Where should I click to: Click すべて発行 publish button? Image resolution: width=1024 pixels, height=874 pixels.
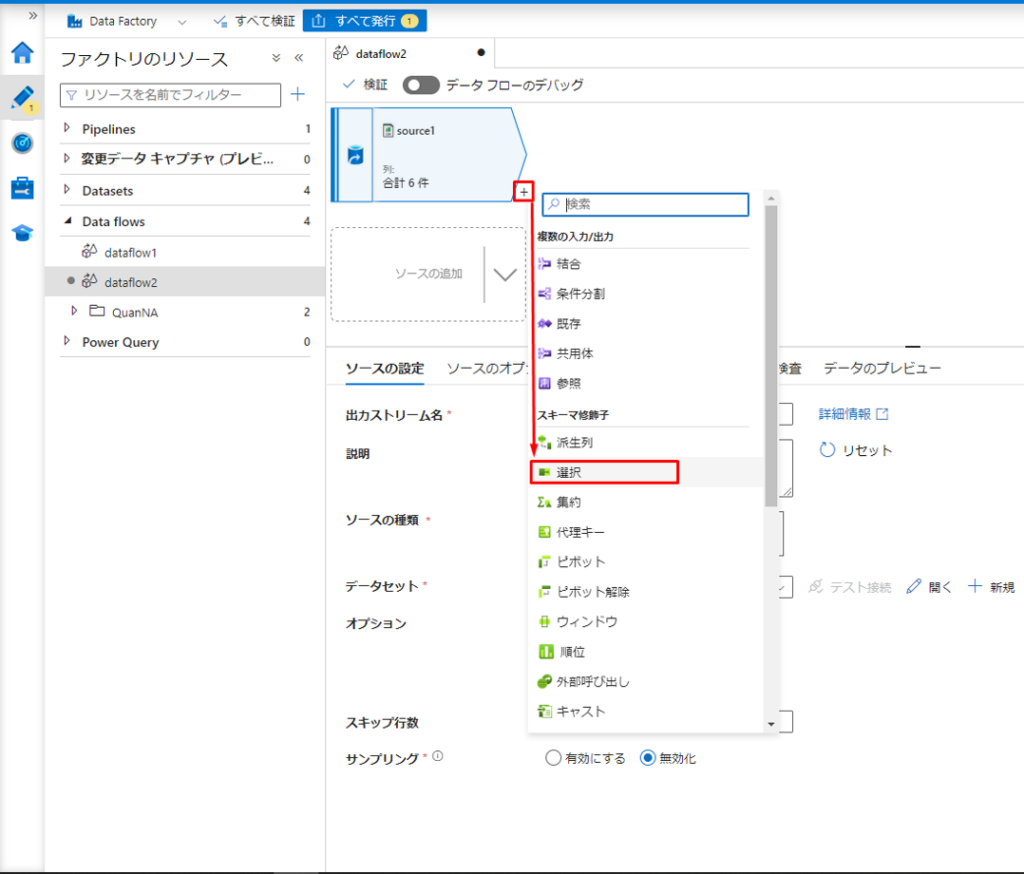364,21
